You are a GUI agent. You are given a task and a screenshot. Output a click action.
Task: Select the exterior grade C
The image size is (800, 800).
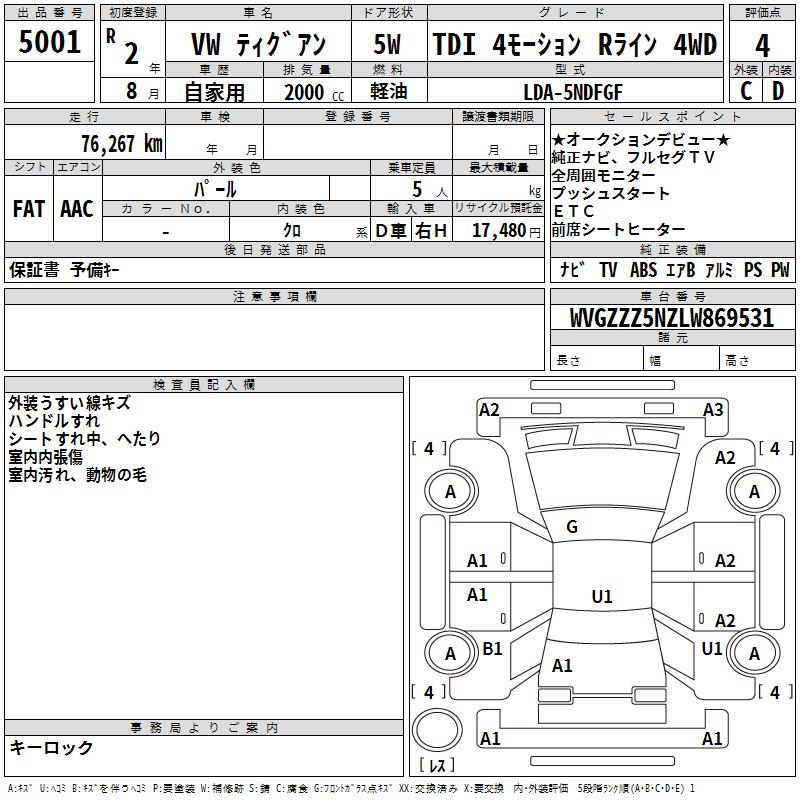746,91
